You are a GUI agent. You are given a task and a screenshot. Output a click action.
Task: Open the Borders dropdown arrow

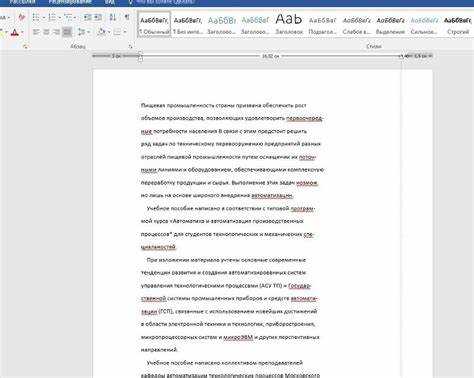[x=125, y=32]
